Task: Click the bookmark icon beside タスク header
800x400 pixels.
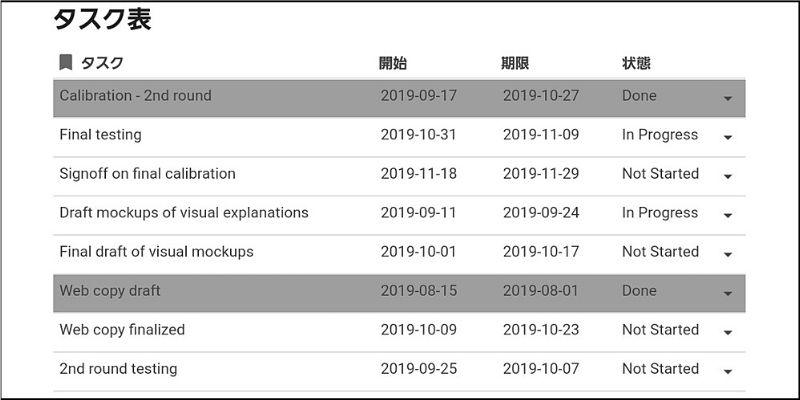Action: 65,63
